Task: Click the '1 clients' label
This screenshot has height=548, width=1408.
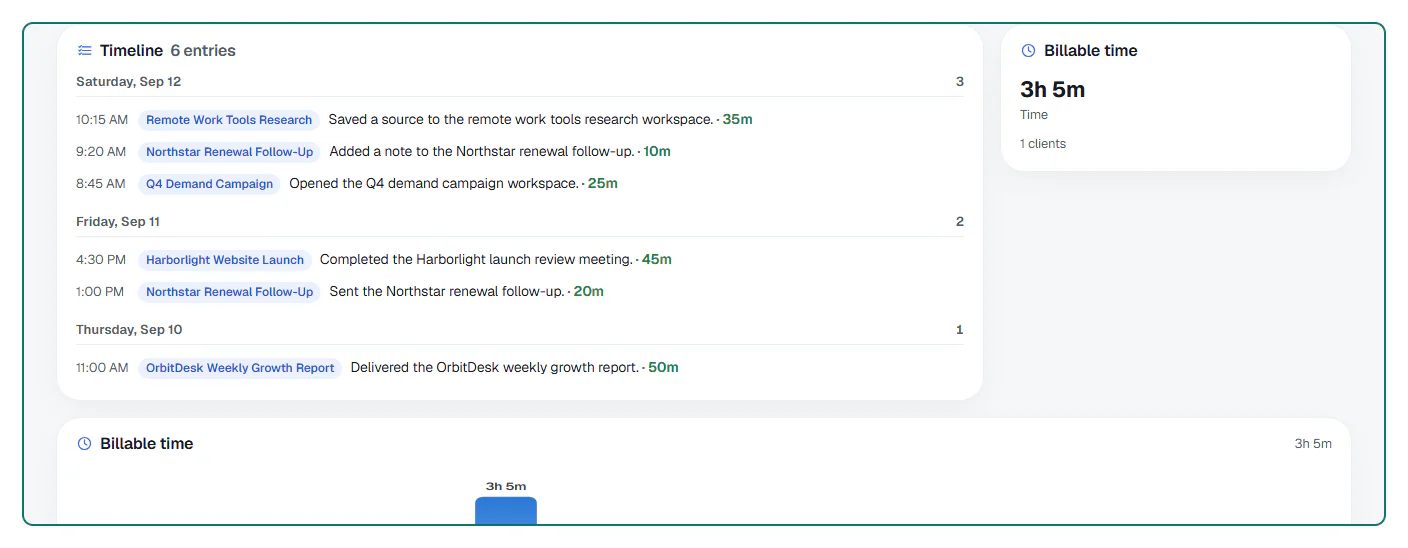Action: pyautogui.click(x=1043, y=144)
